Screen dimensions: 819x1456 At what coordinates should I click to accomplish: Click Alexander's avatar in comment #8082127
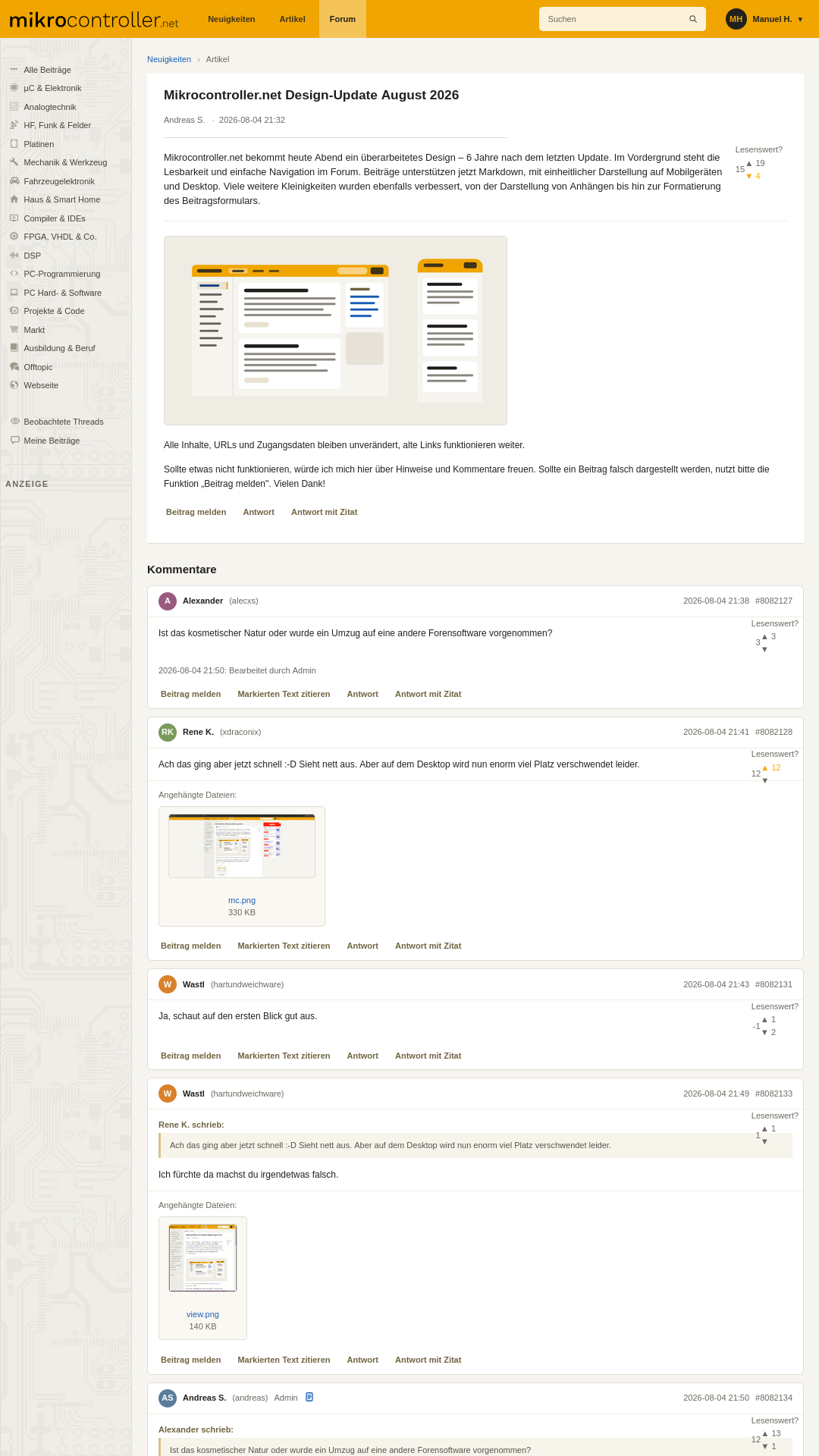(168, 601)
